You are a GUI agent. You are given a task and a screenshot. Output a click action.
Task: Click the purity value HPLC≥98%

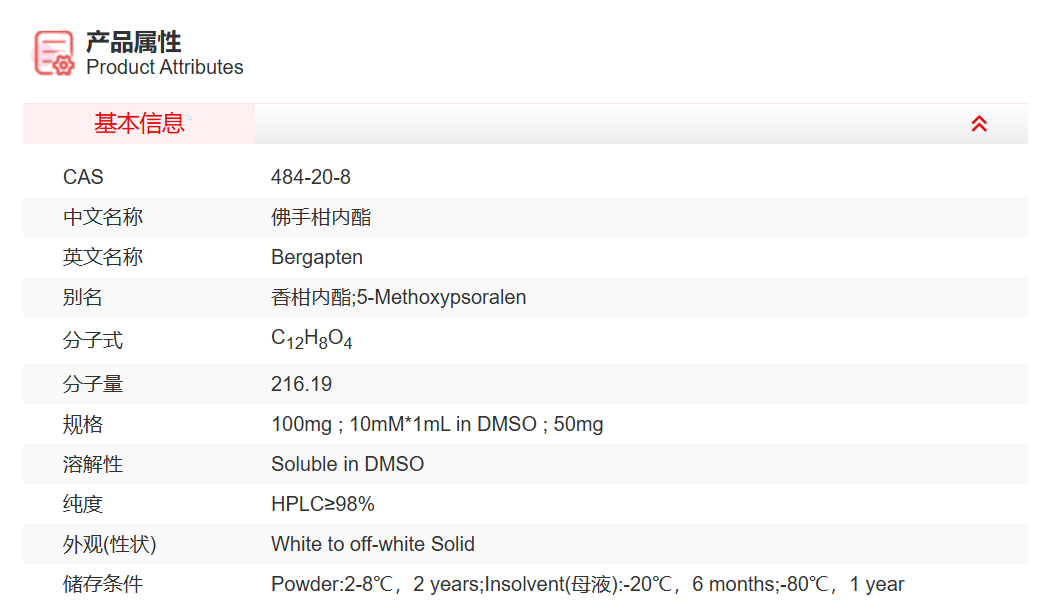(x=323, y=504)
